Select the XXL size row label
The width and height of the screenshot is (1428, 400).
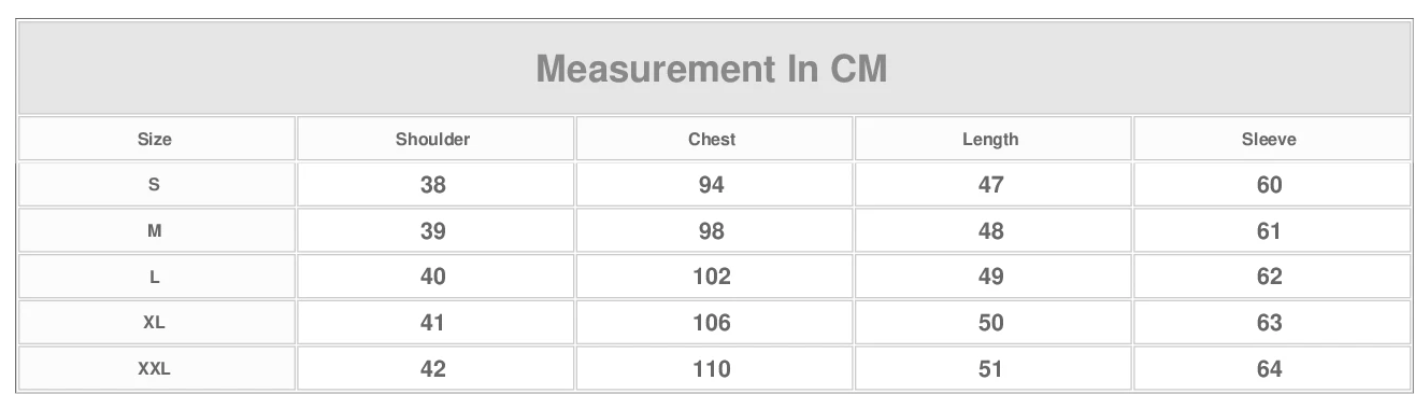[x=154, y=370]
